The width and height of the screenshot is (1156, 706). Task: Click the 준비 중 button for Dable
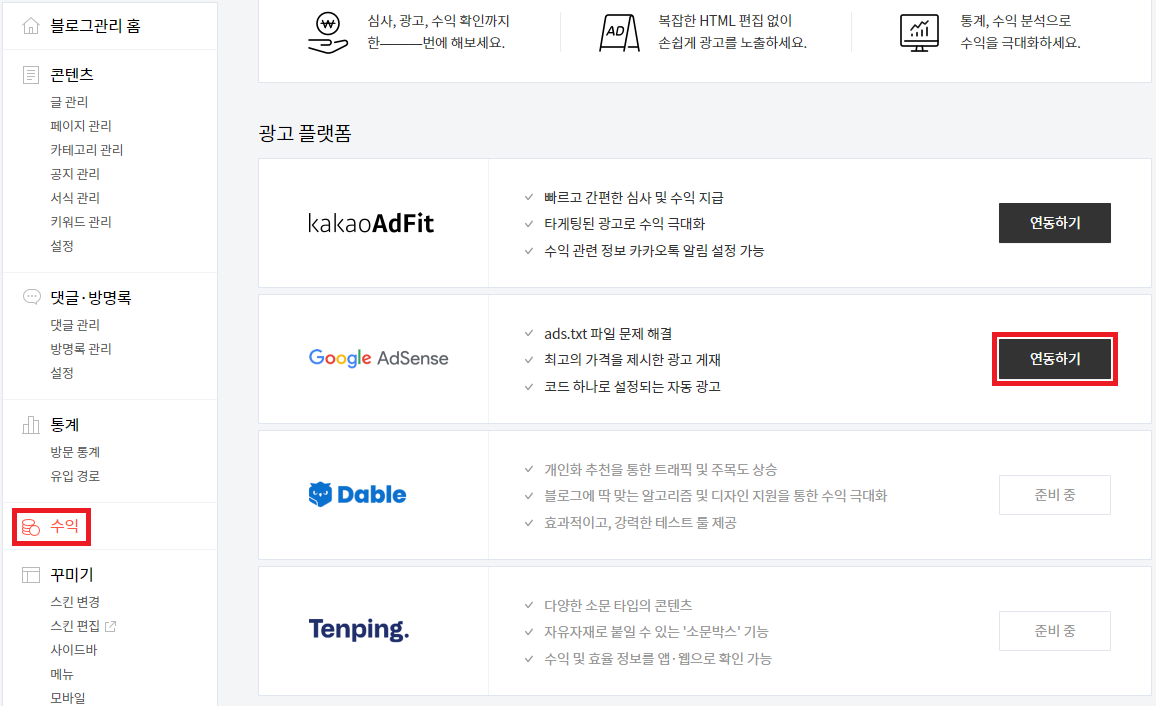click(1054, 494)
